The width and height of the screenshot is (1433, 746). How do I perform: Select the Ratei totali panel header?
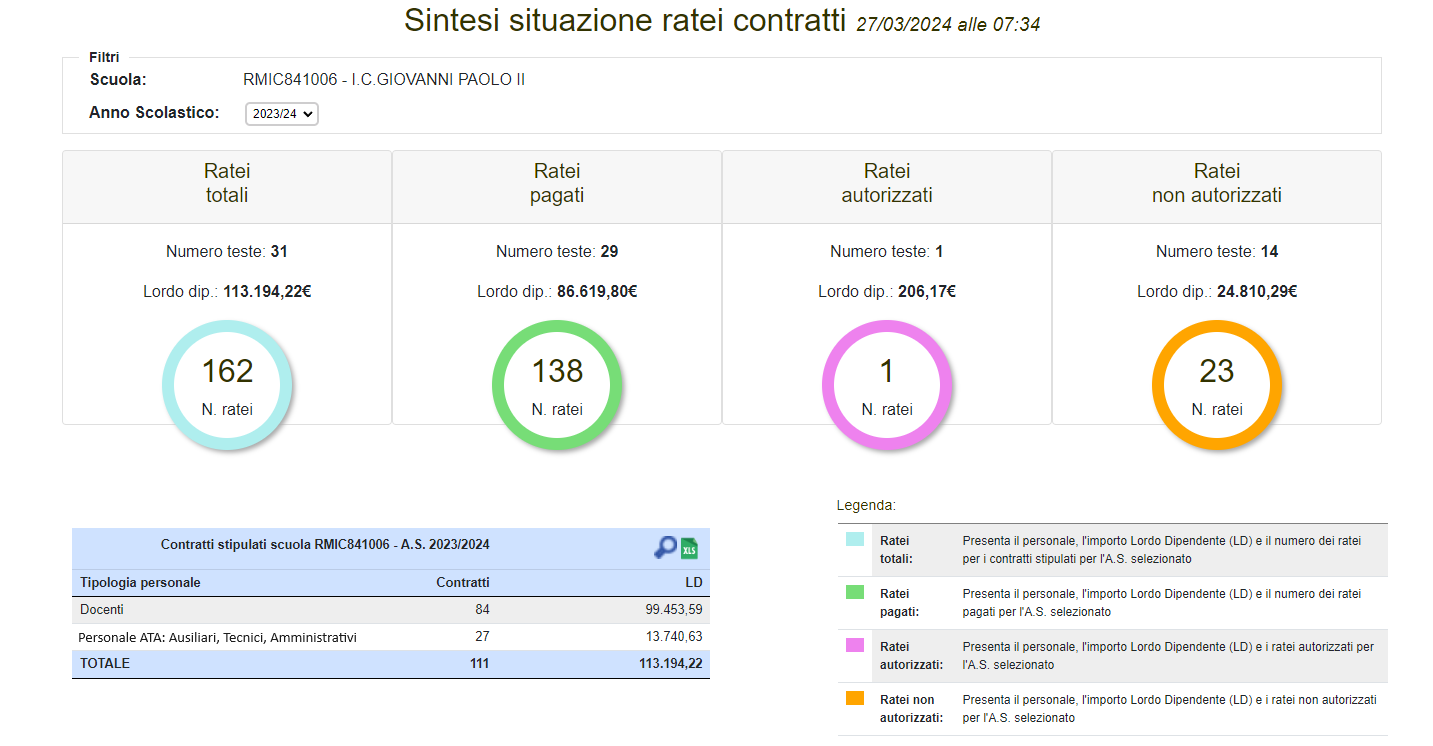[x=227, y=184]
